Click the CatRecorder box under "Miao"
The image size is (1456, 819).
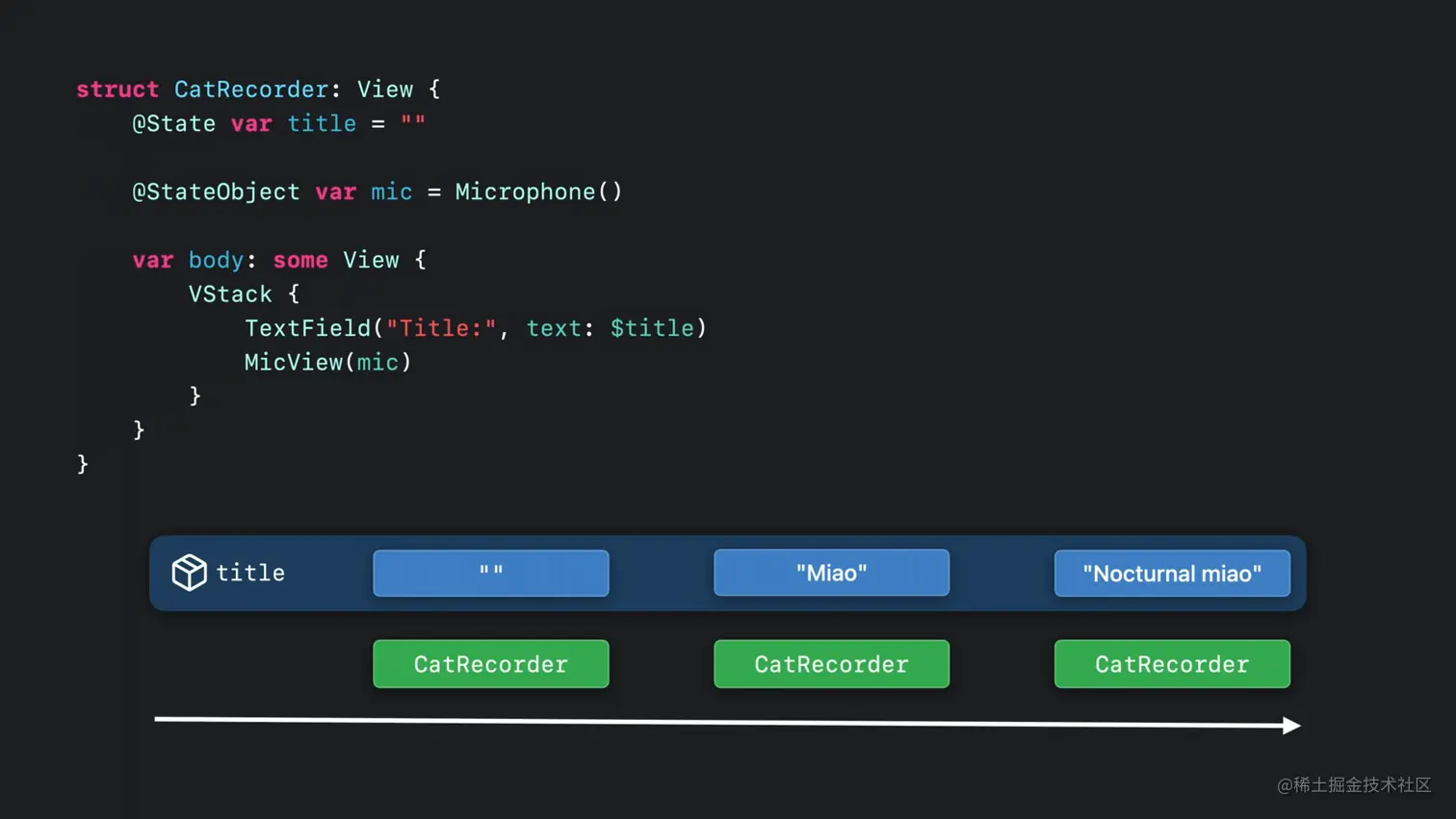click(x=831, y=664)
